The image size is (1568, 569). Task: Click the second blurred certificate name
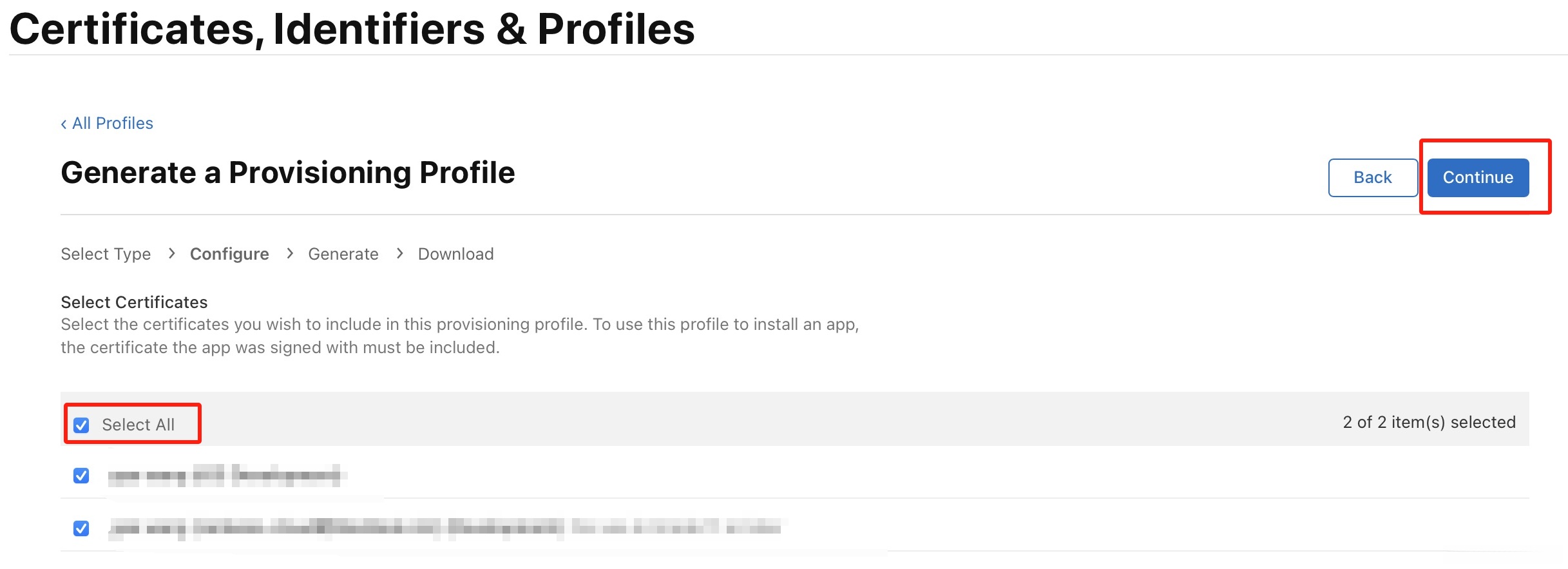point(445,528)
